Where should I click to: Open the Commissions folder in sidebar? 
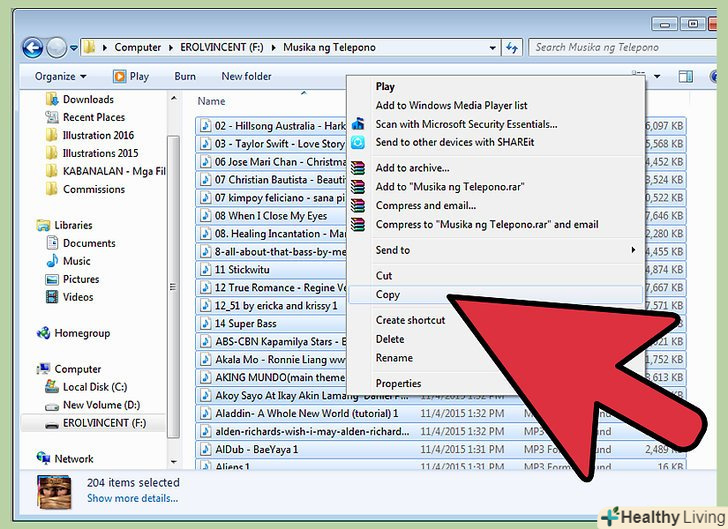click(x=85, y=189)
